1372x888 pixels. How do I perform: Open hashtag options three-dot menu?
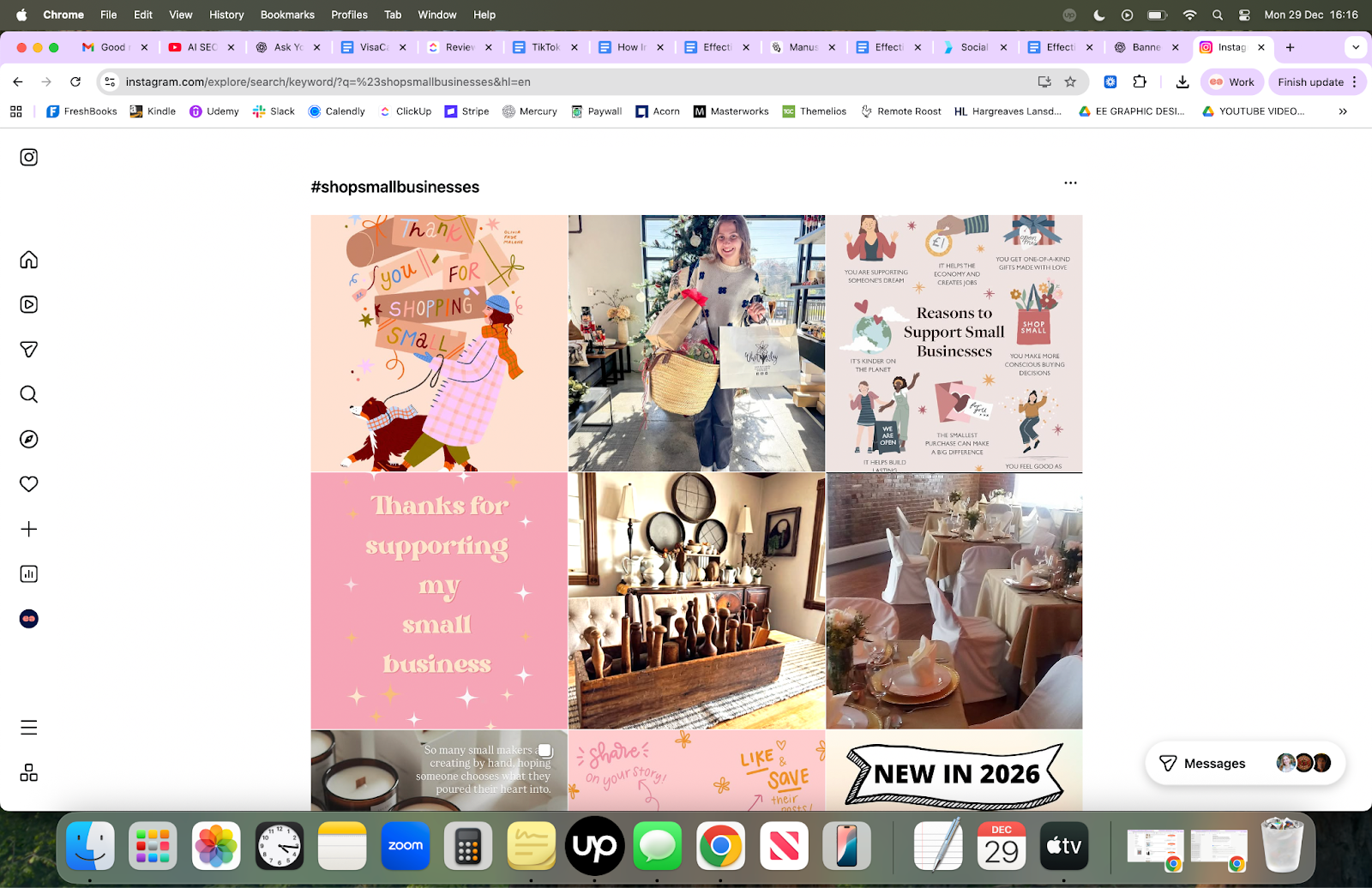click(1070, 183)
